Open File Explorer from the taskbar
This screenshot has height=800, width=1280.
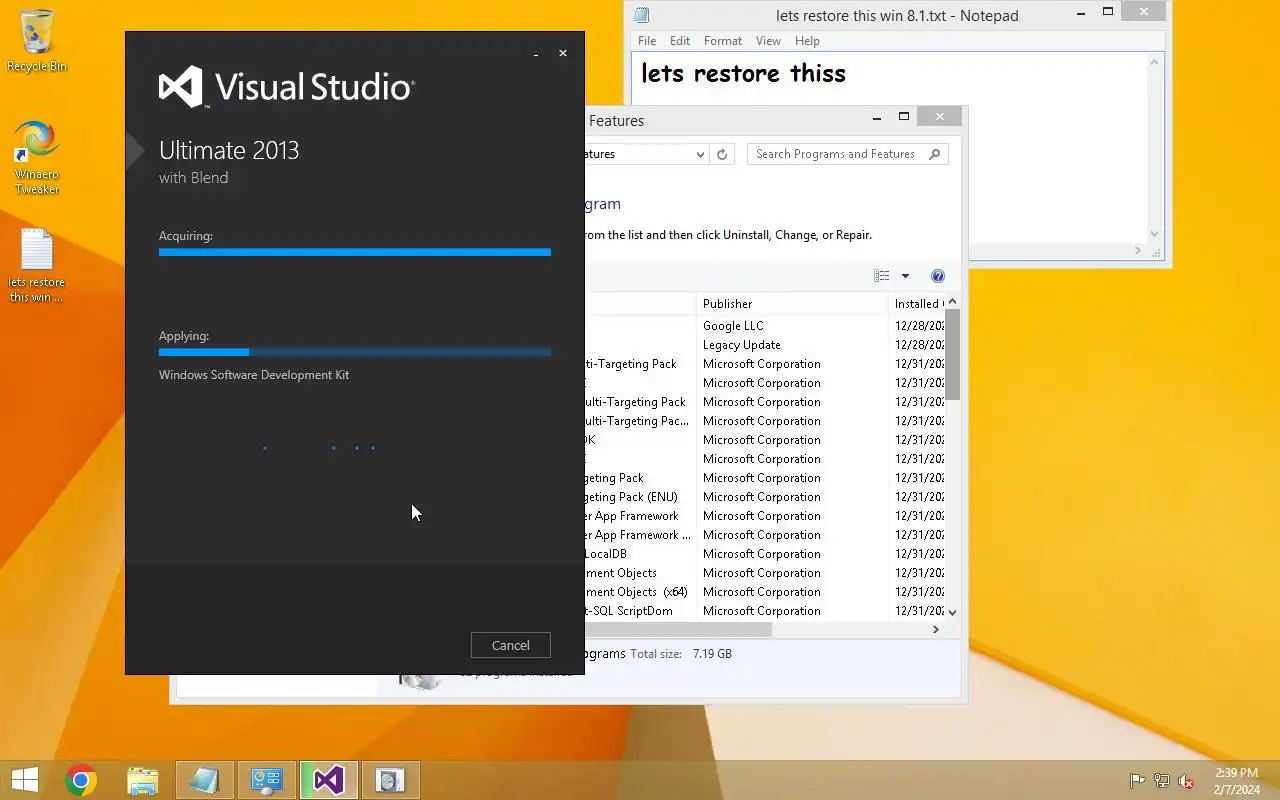[x=143, y=780]
